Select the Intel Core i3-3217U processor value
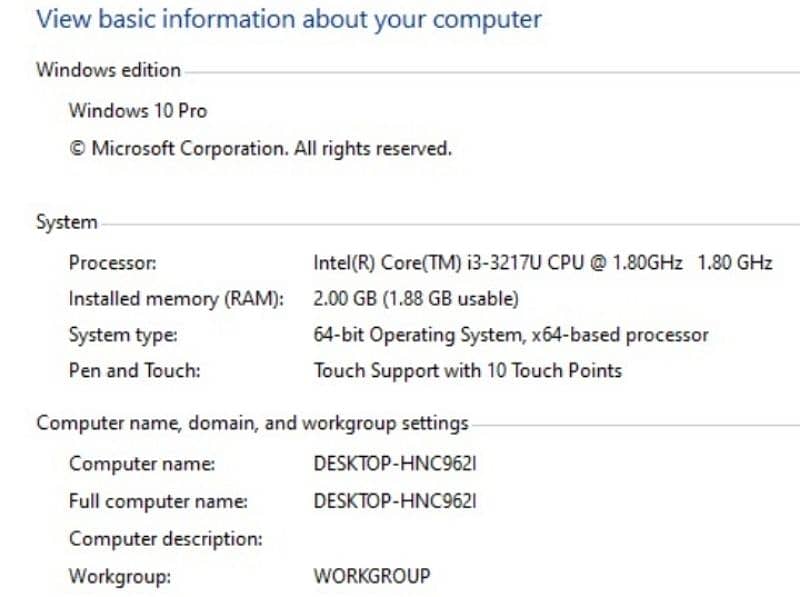Image resolution: width=800 pixels, height=597 pixels. pos(542,263)
